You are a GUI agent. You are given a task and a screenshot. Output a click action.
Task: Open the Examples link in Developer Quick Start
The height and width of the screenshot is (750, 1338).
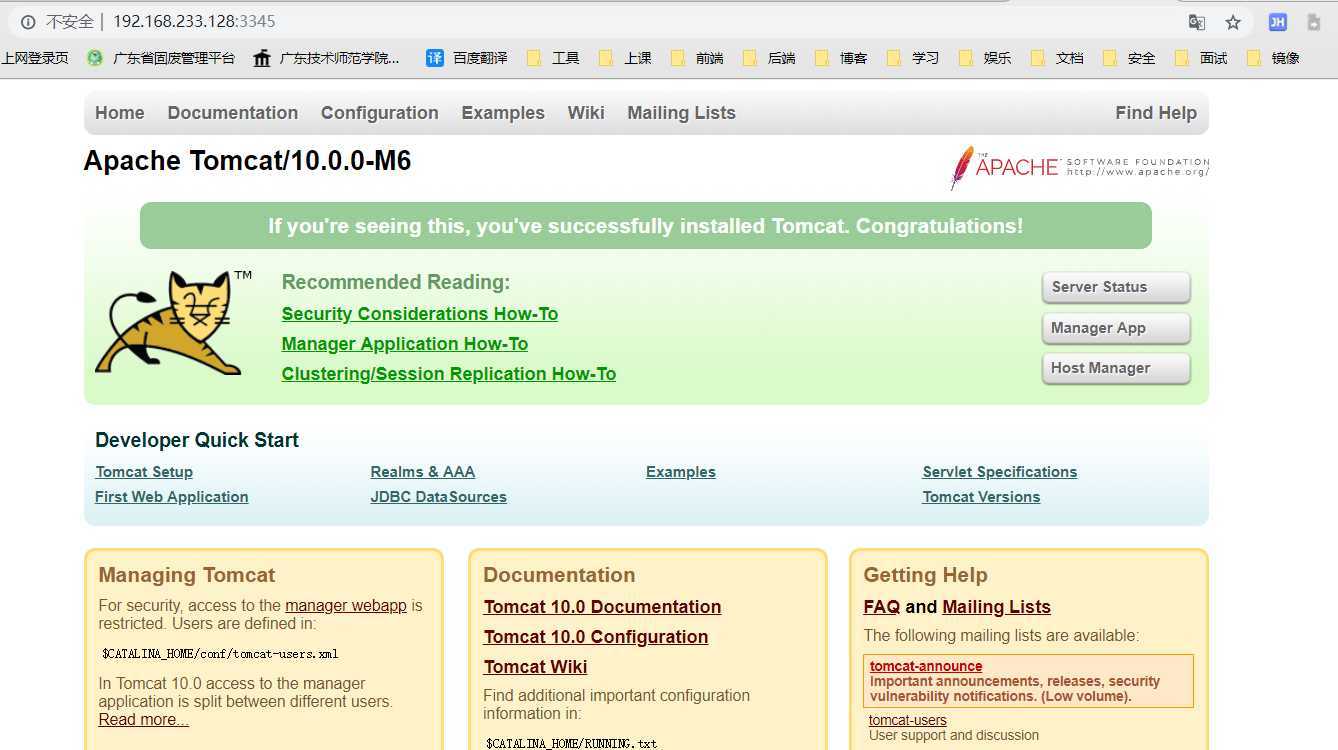coord(681,472)
